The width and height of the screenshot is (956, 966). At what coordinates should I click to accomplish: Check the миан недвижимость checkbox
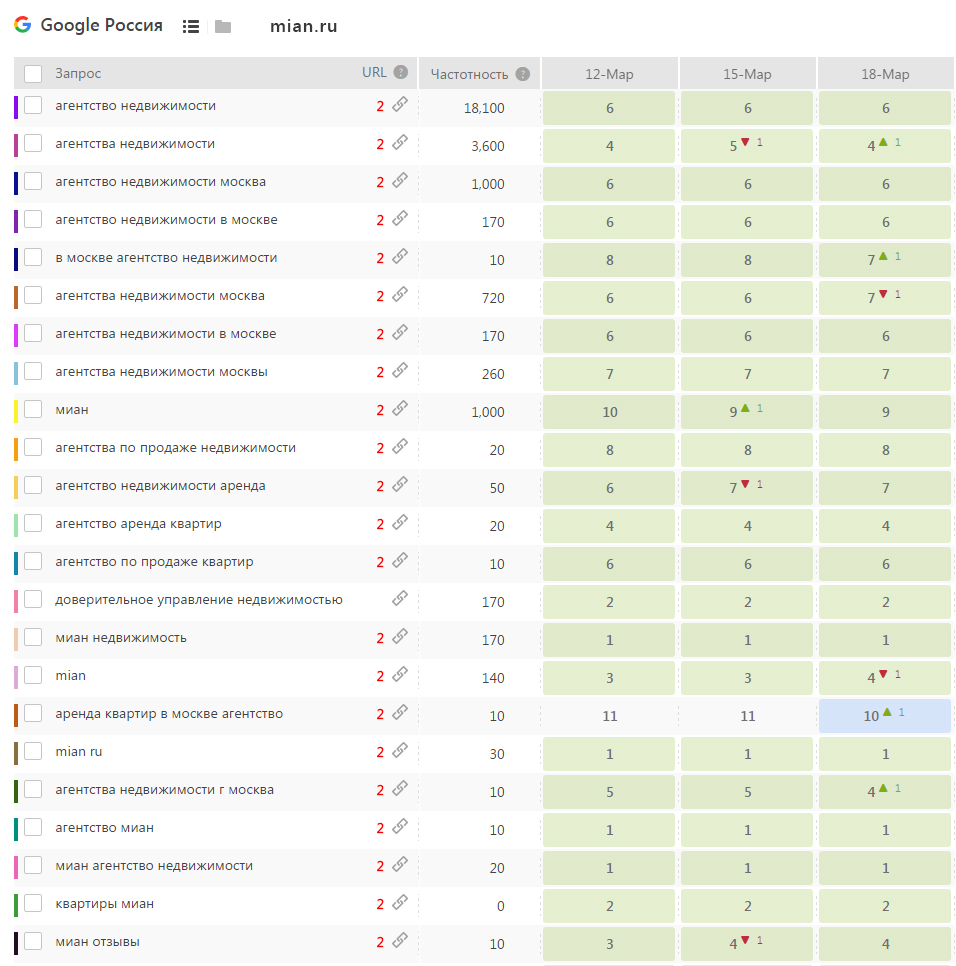33,638
